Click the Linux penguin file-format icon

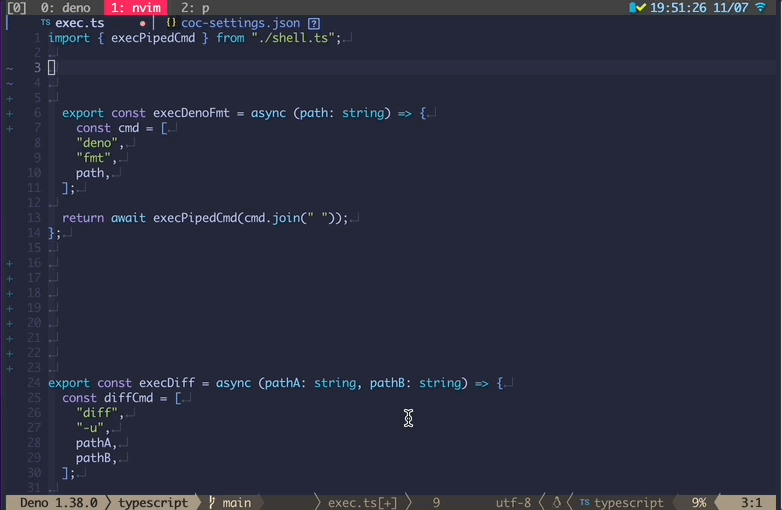[x=557, y=503]
